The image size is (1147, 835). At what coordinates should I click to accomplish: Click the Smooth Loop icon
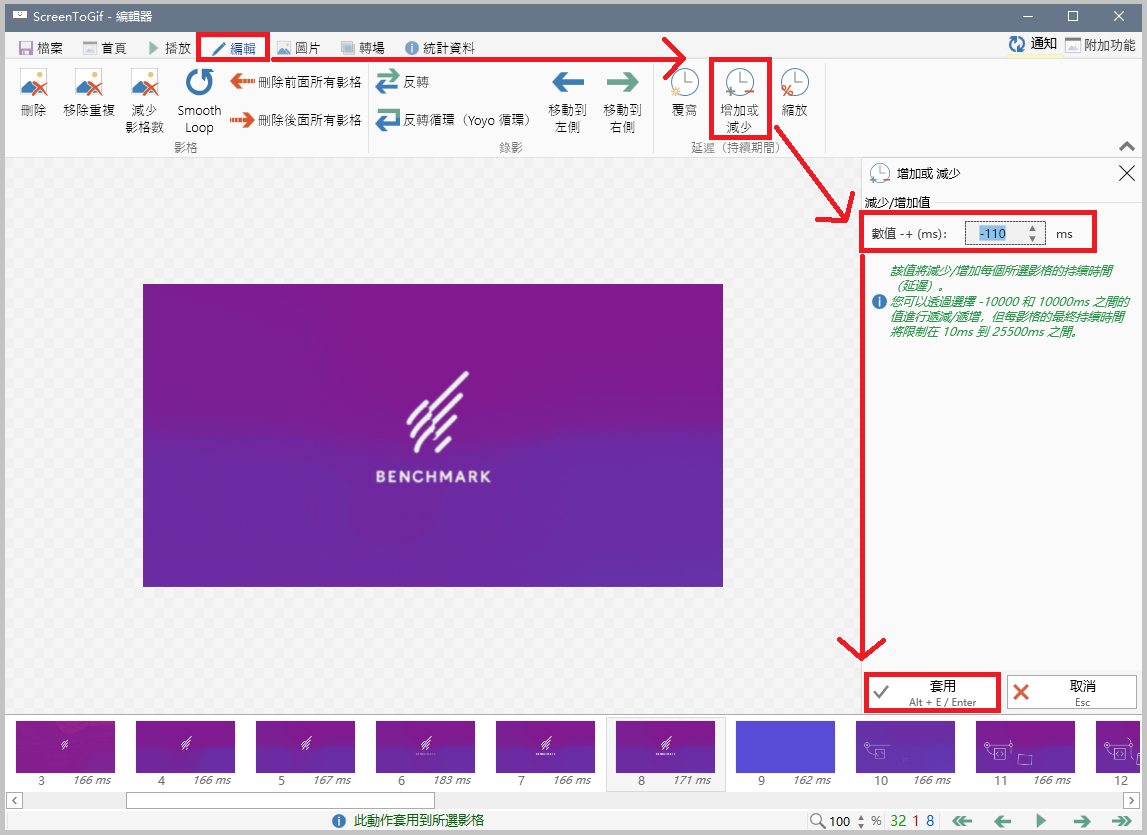[199, 84]
